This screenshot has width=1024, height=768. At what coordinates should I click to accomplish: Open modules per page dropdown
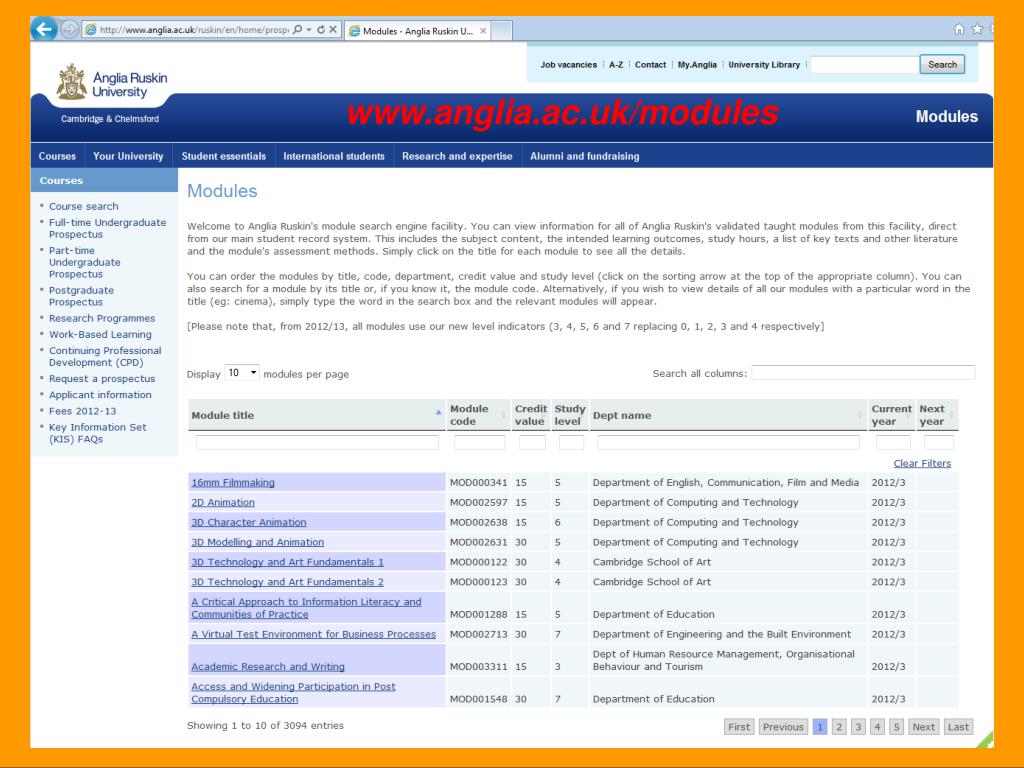click(242, 373)
